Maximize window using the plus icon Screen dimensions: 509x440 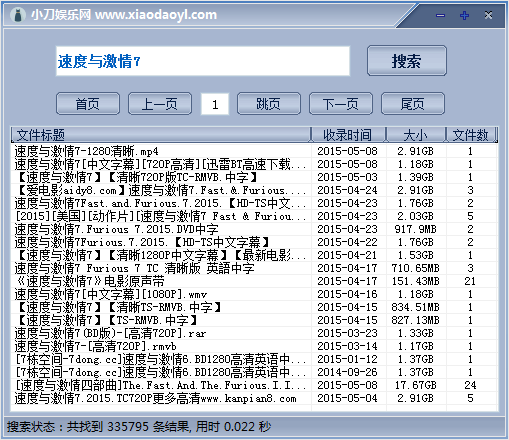click(x=464, y=15)
